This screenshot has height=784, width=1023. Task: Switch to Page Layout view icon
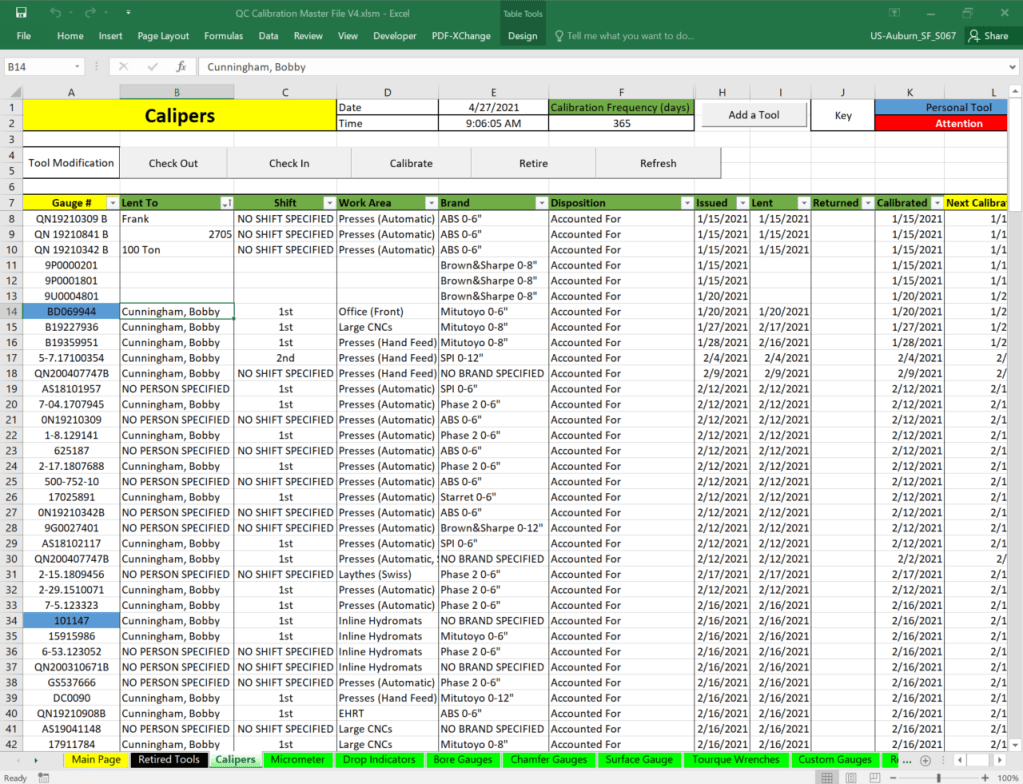(851, 777)
